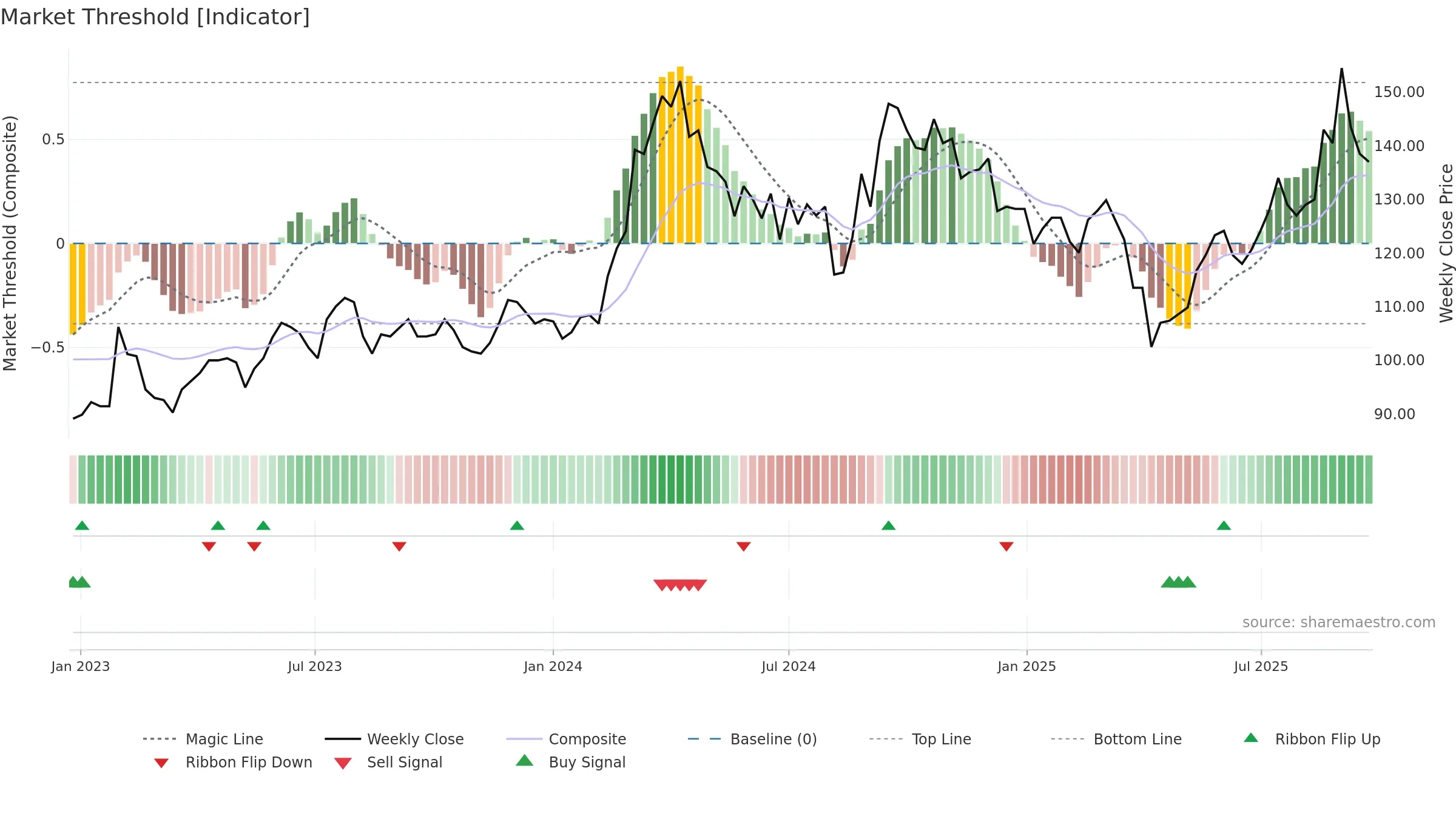Click the Jul 2025 x-axis label

[1261, 666]
